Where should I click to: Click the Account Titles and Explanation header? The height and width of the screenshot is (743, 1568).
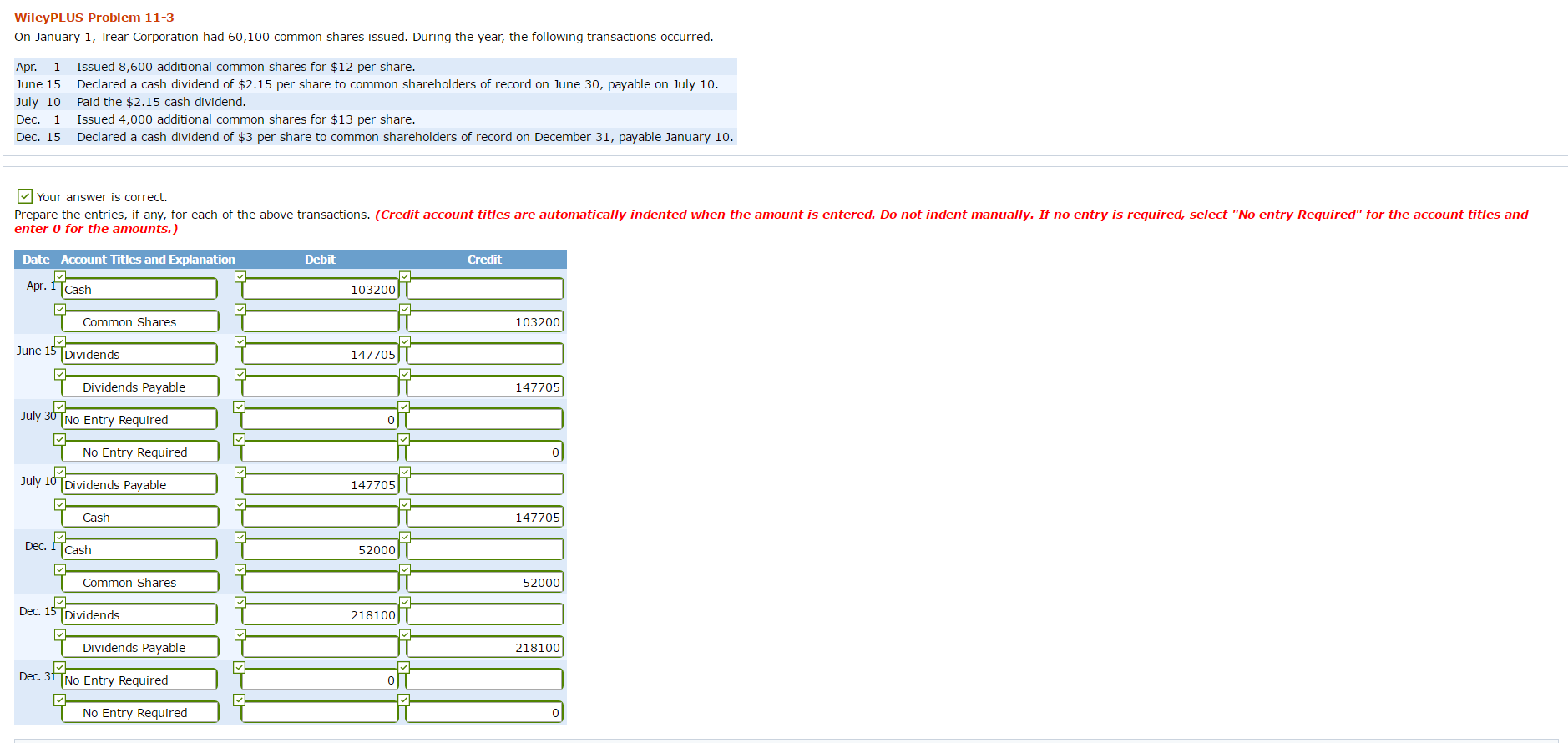(x=148, y=260)
